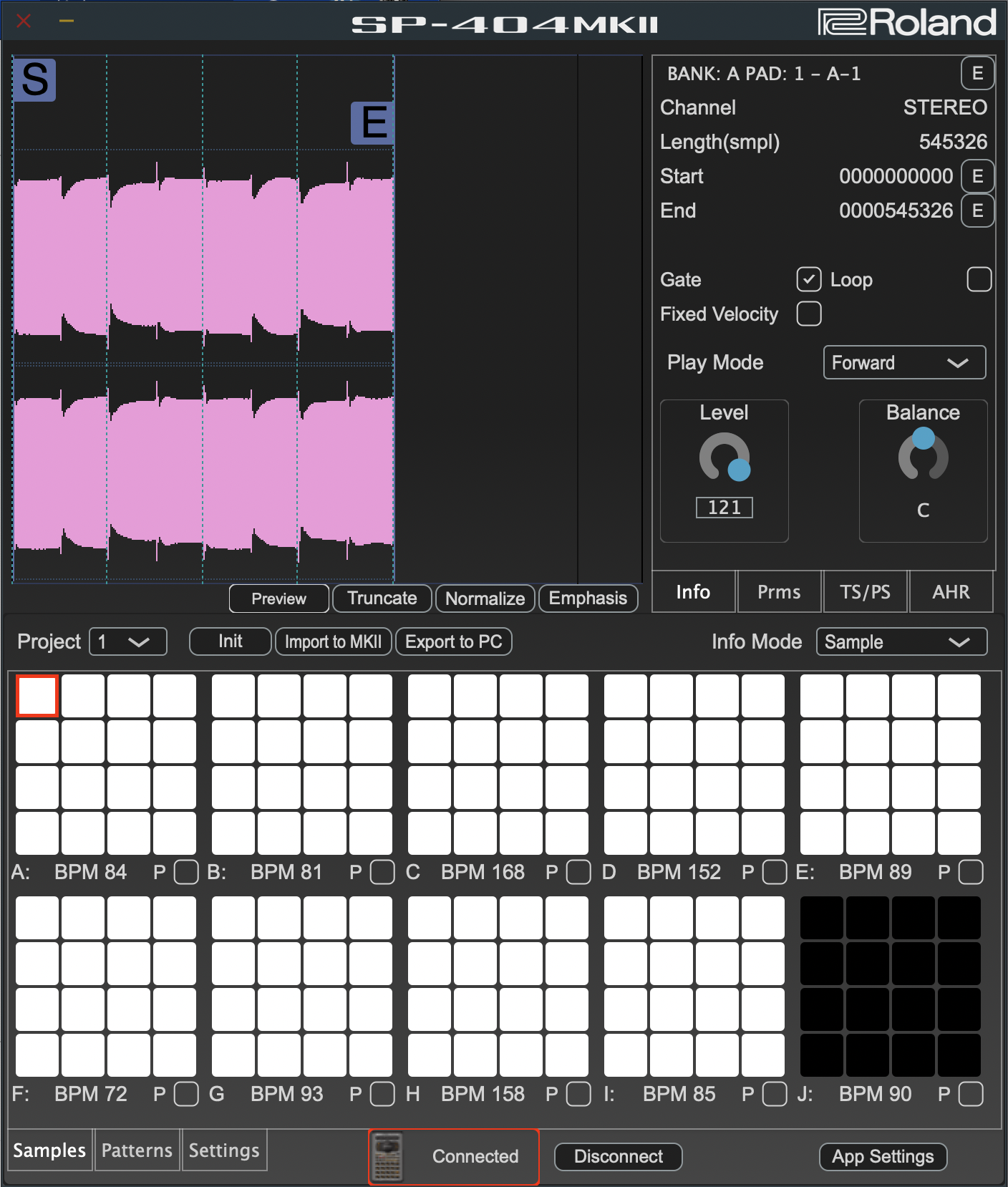This screenshot has height=1187, width=1008.
Task: Click the Init button
Action: [x=231, y=641]
